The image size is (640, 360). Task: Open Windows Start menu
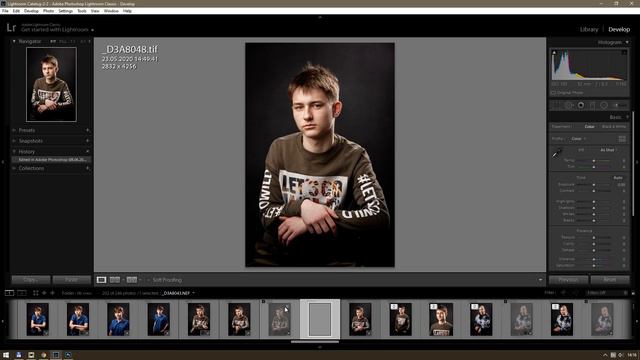(x=6, y=355)
